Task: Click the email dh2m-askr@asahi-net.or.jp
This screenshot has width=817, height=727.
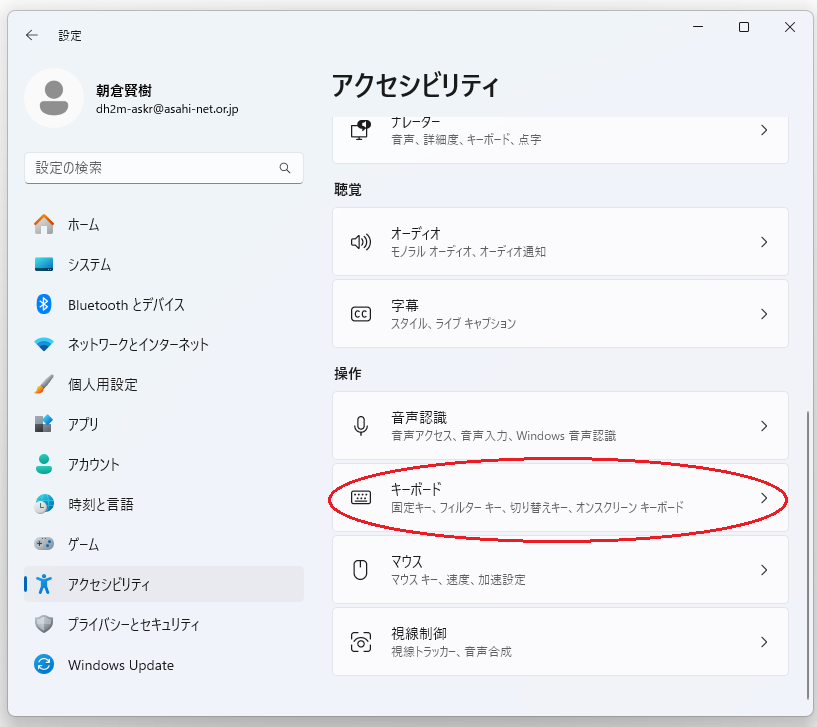Action: pos(167,109)
